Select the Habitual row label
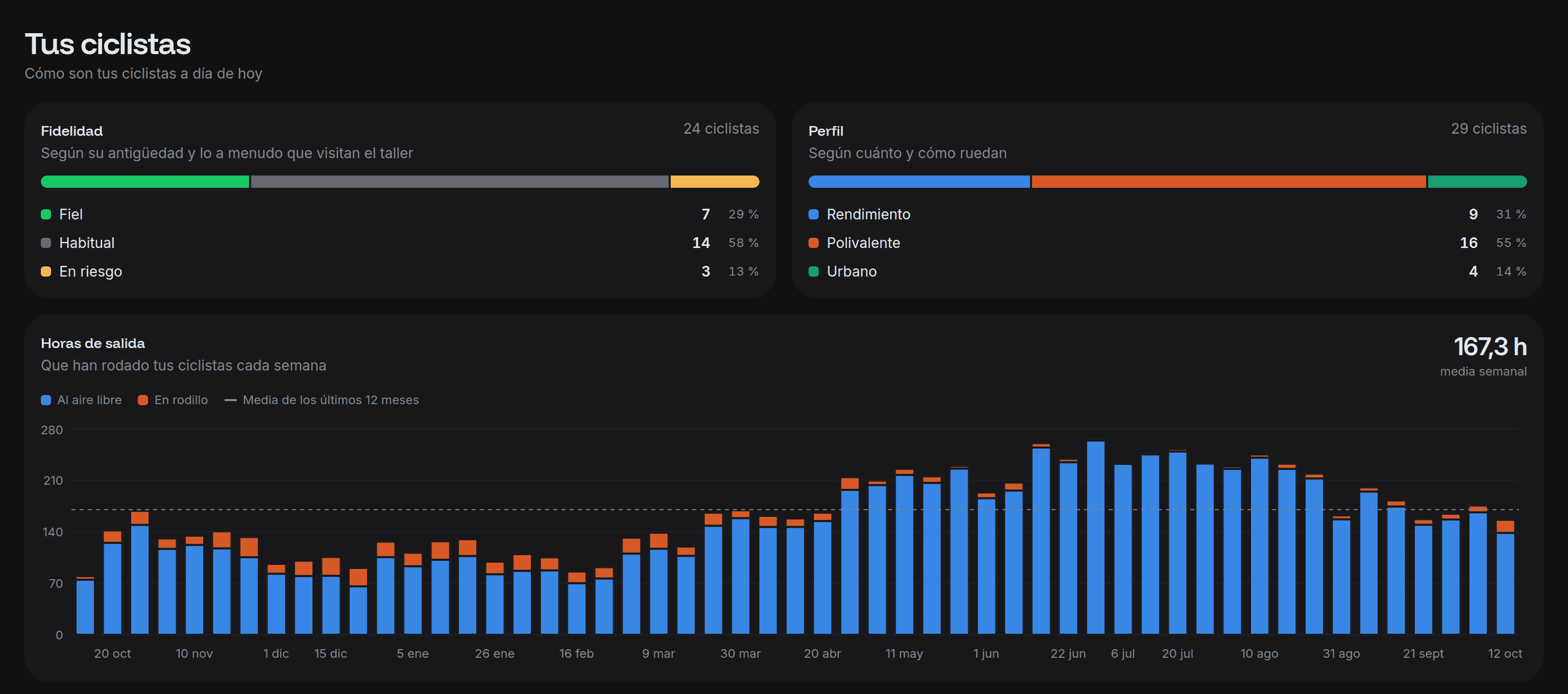 pyautogui.click(x=86, y=243)
